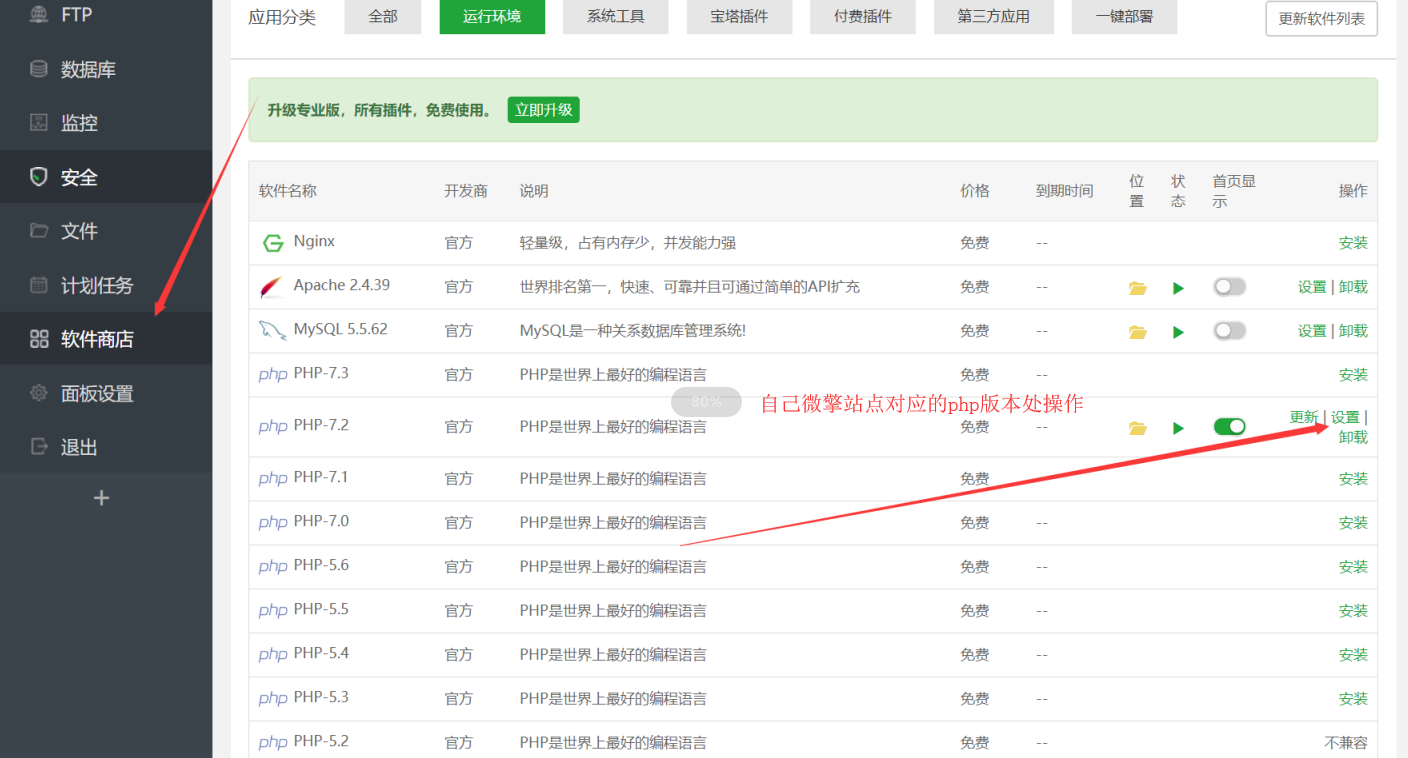Click the PHP-7.2 running status play icon

point(1178,428)
